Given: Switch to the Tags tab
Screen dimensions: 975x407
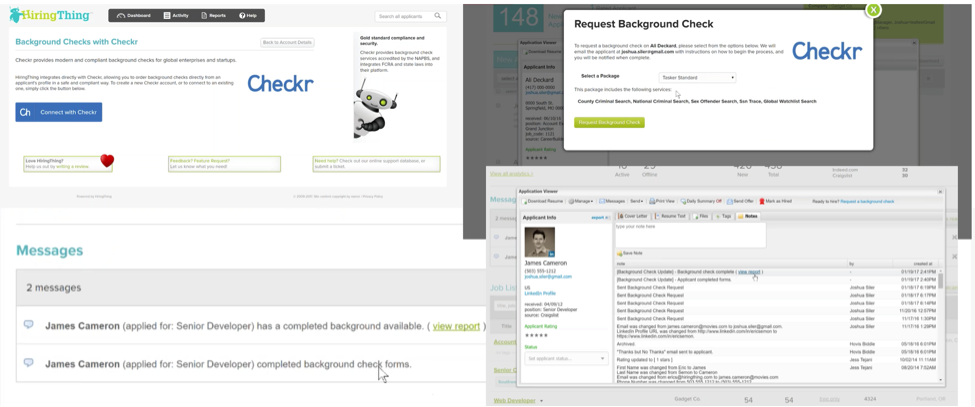Looking at the screenshot, I should (x=723, y=216).
